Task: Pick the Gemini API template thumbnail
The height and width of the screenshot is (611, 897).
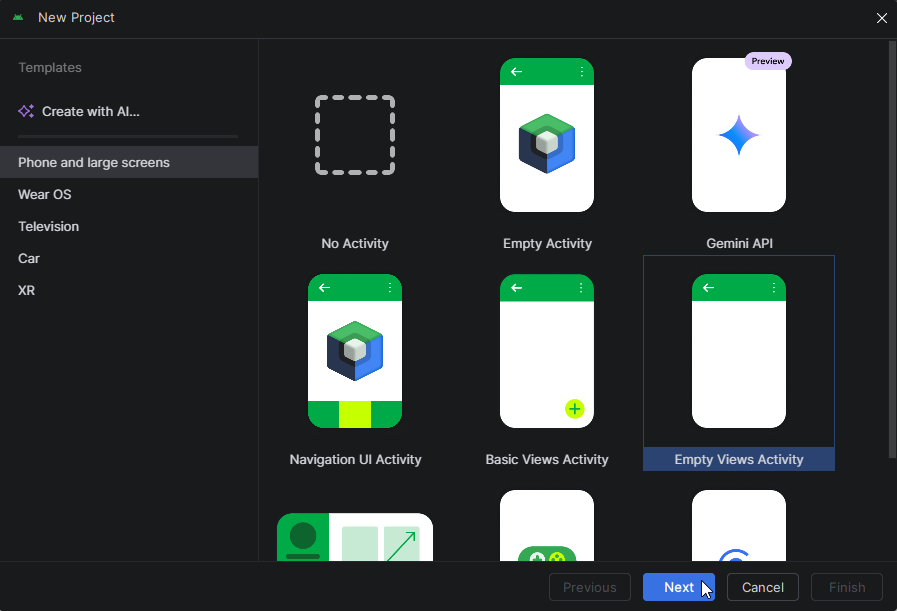Action: coord(739,135)
